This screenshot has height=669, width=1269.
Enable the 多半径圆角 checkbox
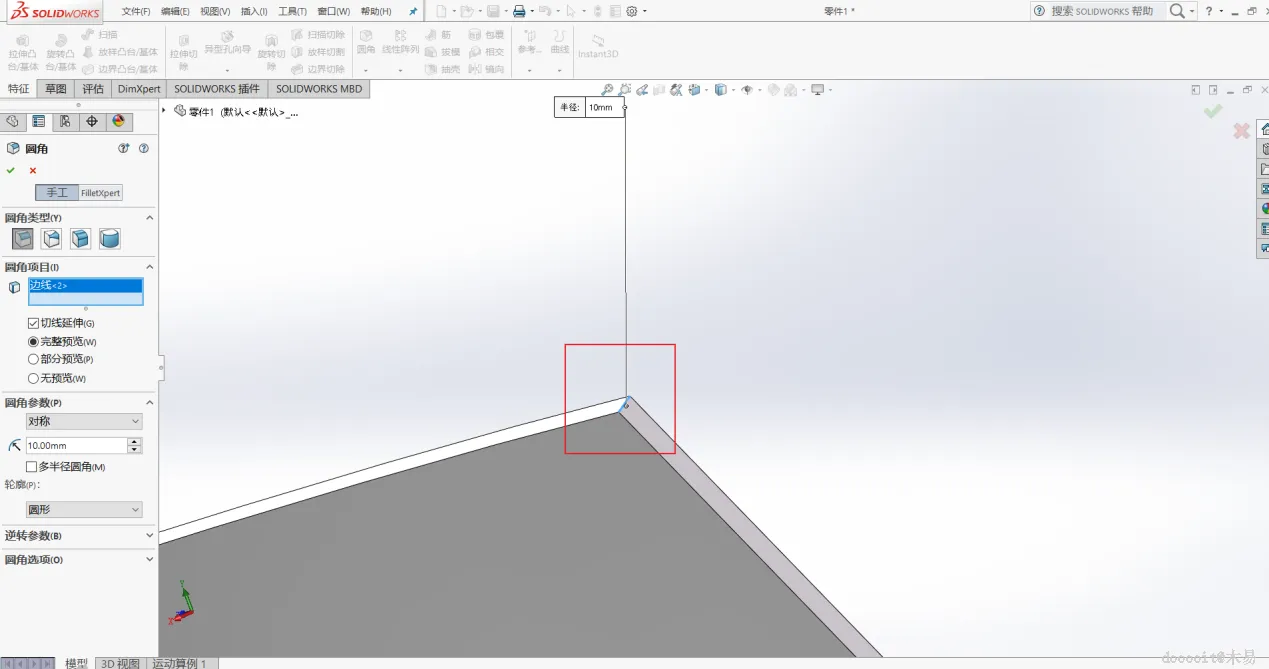31,467
